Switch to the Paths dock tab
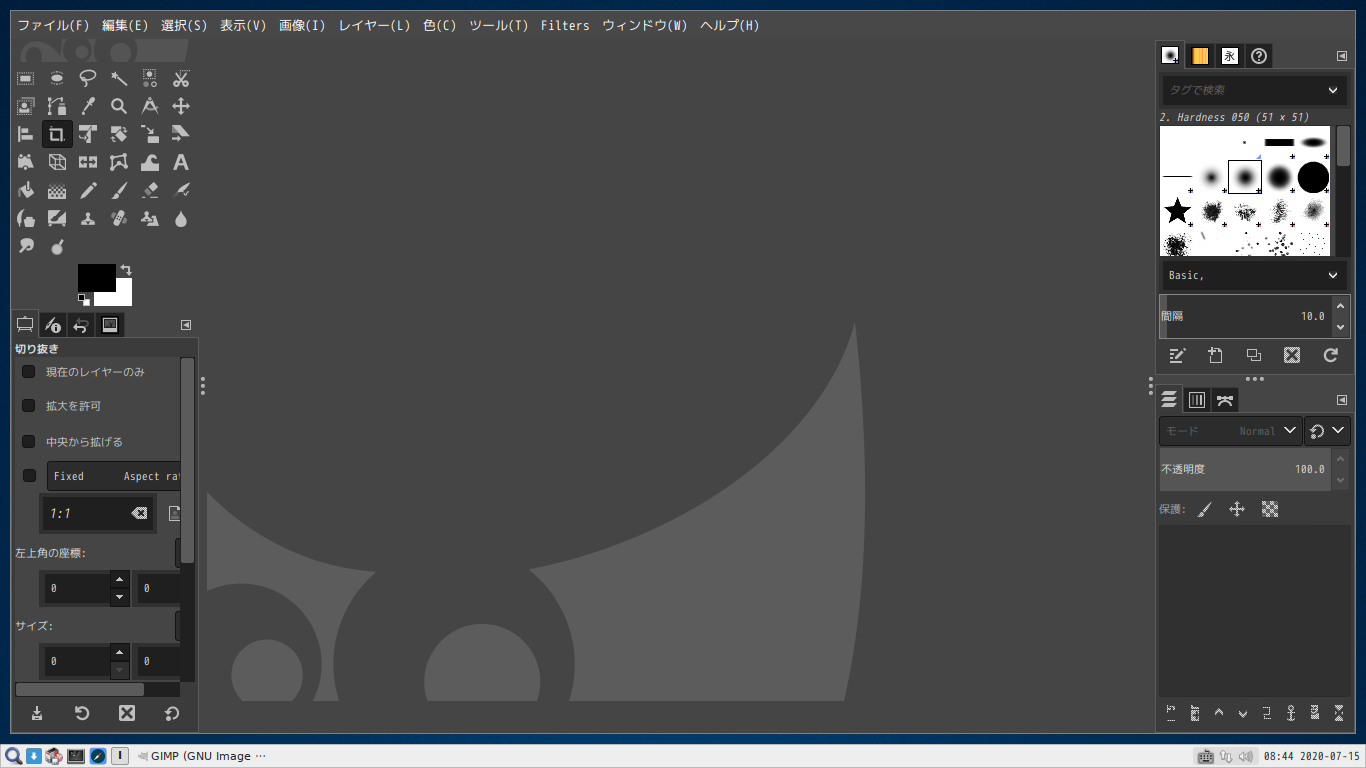Screen dimensions: 1366x768 pos(1225,400)
